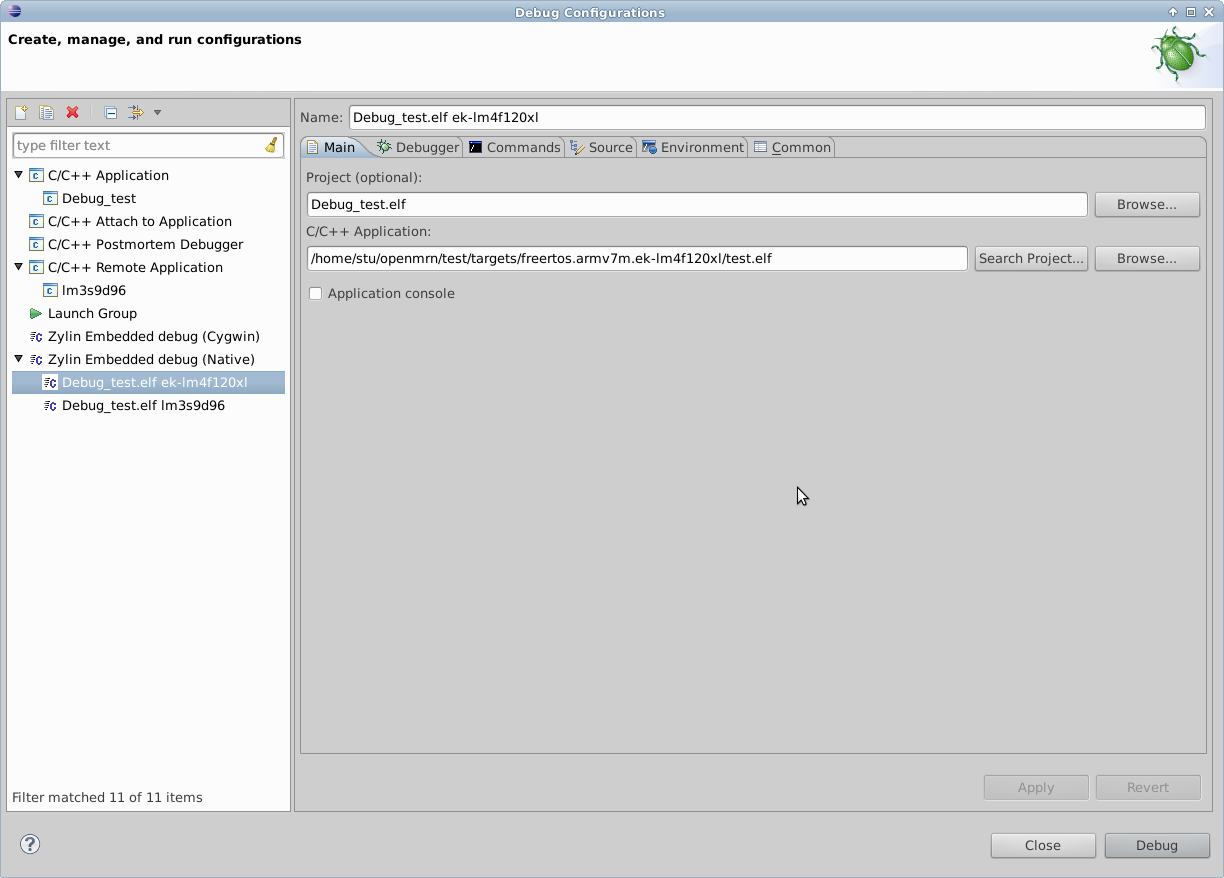Delete selected configuration with red X
Screen dimensions: 1224x878
(x=72, y=113)
